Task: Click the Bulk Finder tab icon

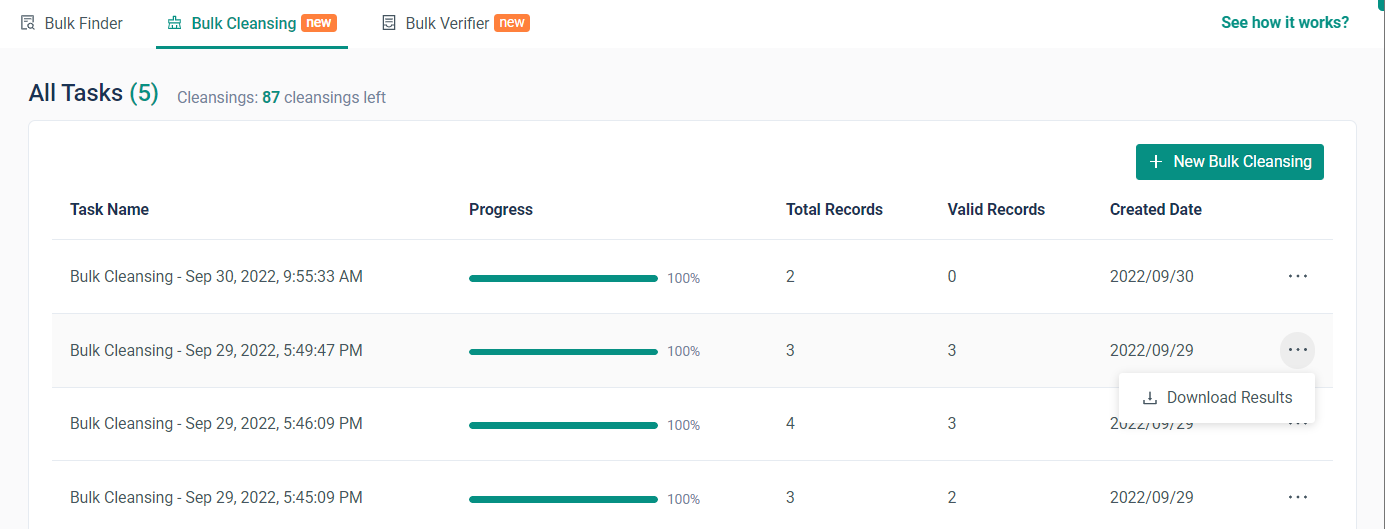Action: point(28,22)
